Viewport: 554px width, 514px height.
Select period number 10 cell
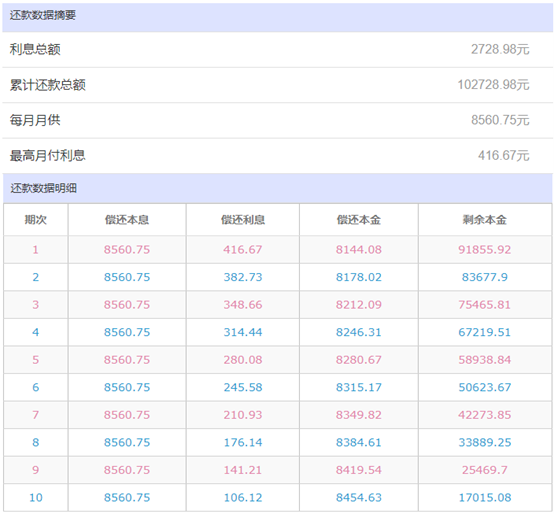(36, 498)
